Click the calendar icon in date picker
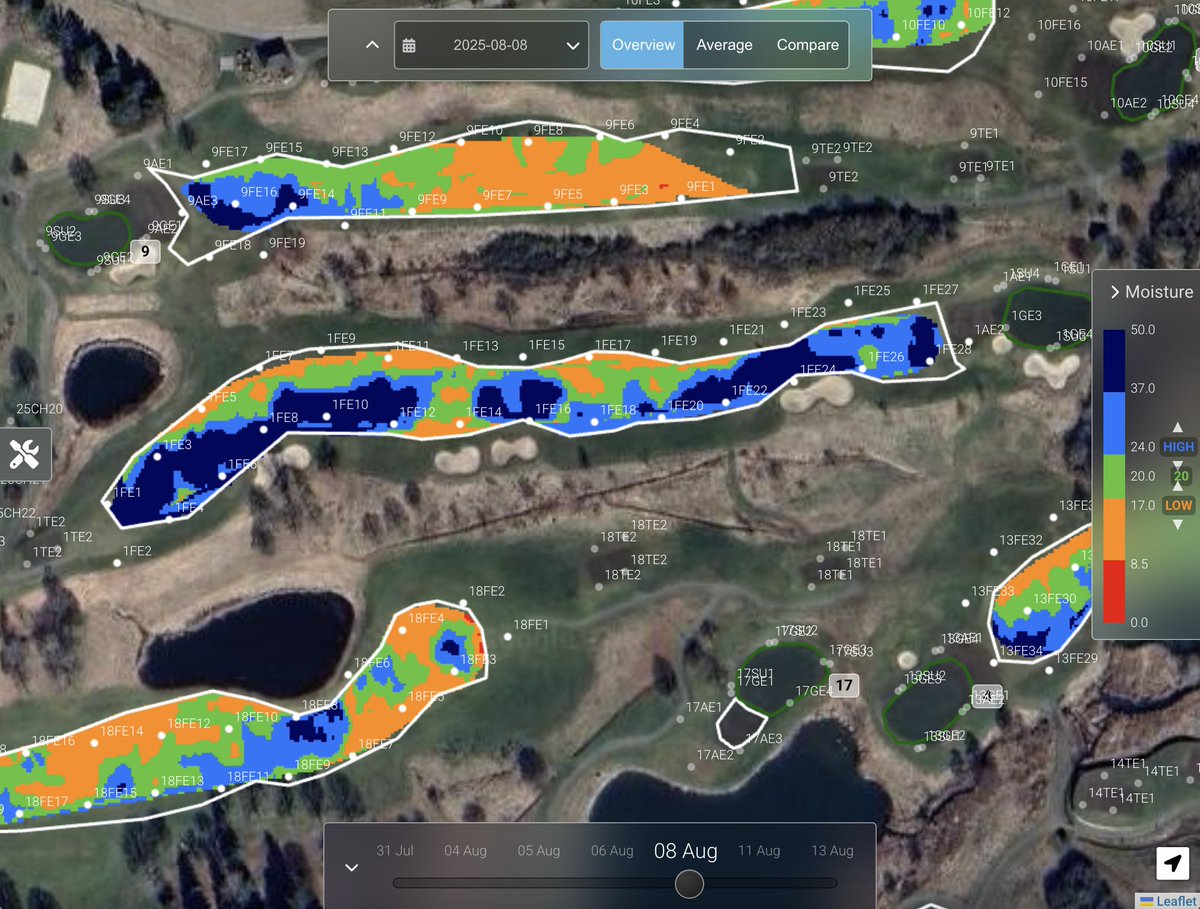The height and width of the screenshot is (909, 1200). (x=409, y=45)
